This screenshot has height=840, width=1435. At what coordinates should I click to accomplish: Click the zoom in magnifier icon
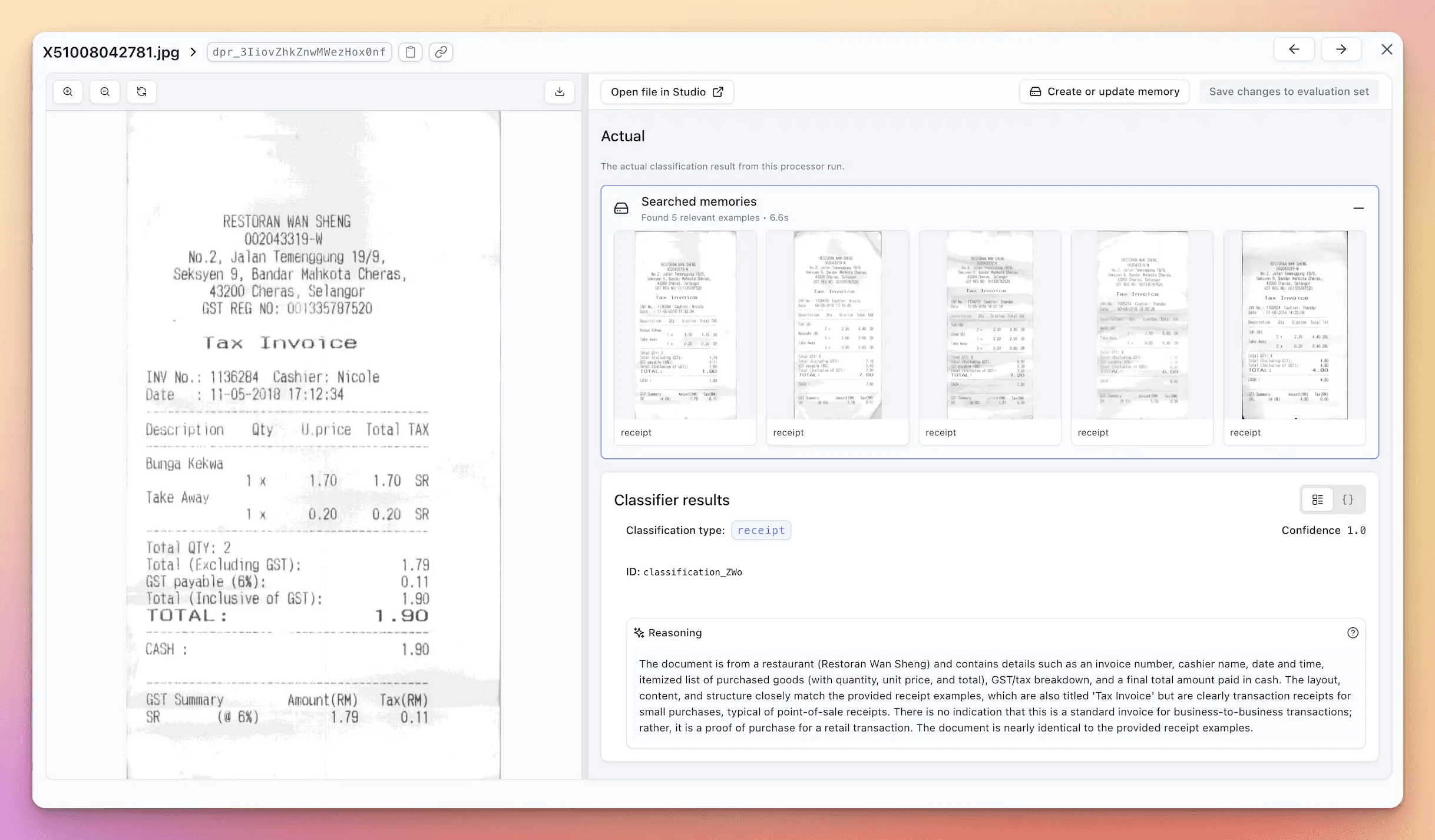68,92
